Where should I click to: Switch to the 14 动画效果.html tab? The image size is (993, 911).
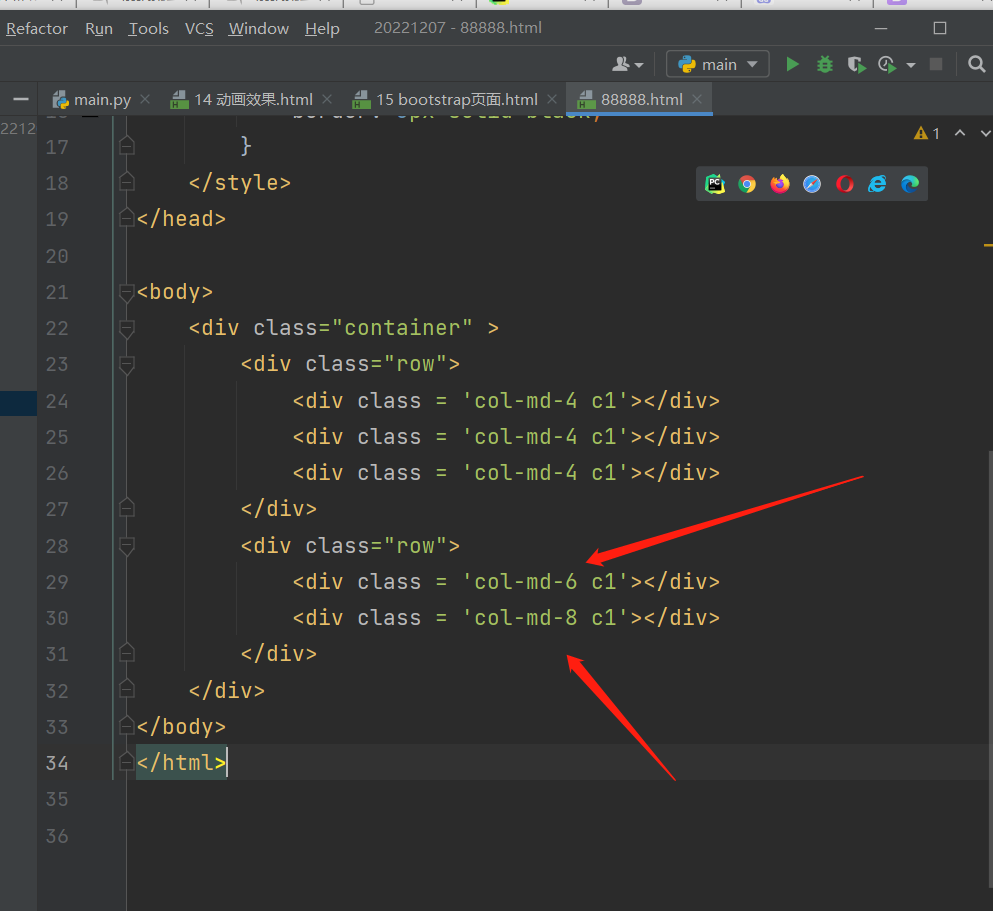pos(253,99)
